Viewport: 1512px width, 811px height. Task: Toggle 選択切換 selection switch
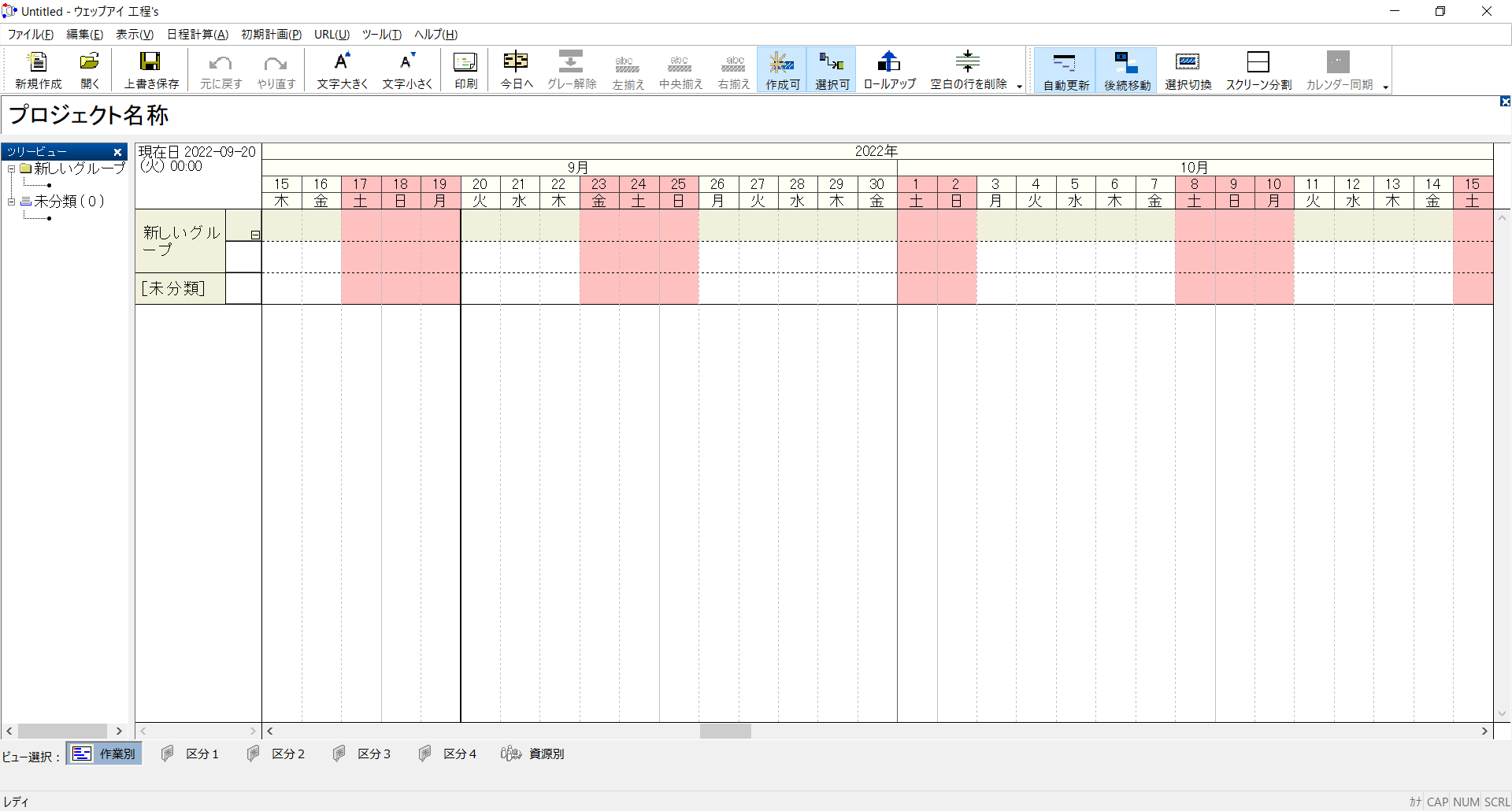tap(1188, 70)
